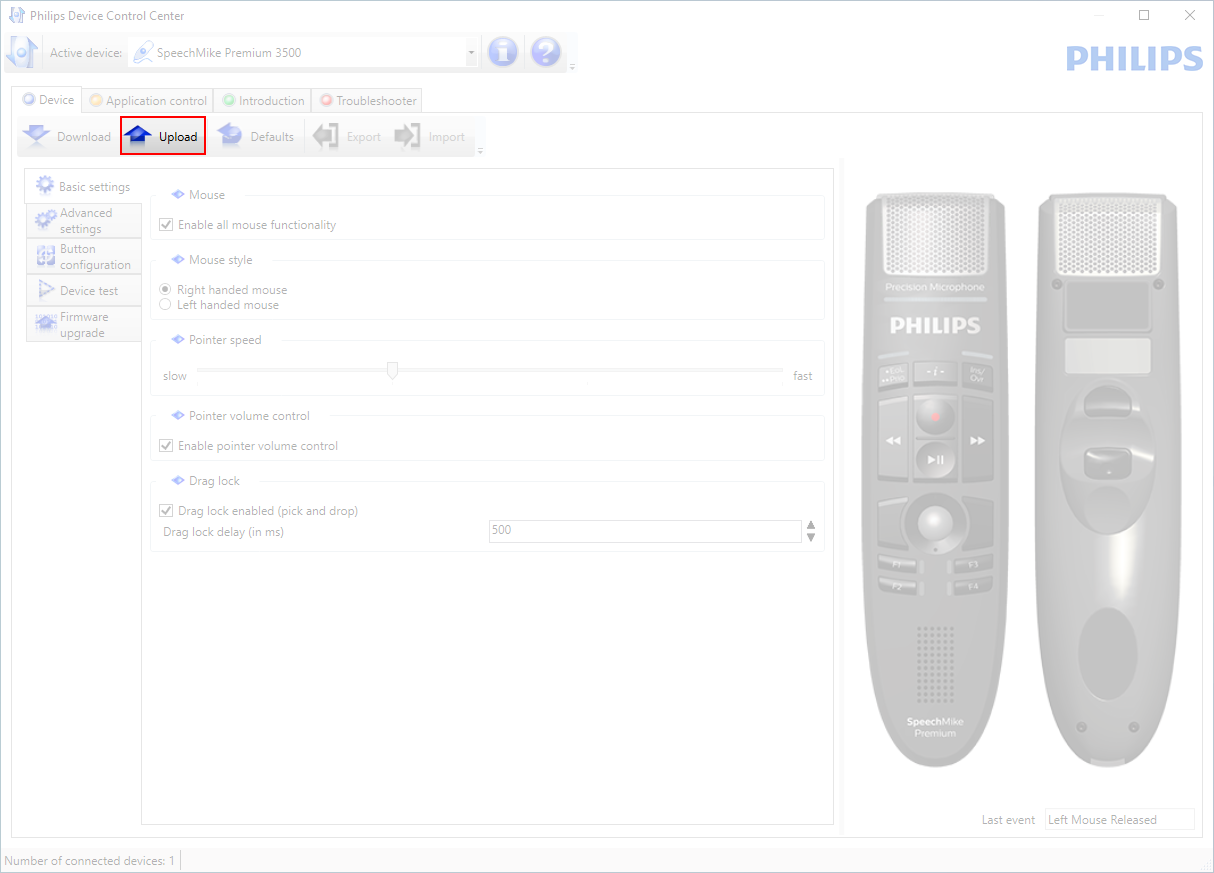Click the Drag lock section arrow
1214x873 pixels.
point(178,481)
